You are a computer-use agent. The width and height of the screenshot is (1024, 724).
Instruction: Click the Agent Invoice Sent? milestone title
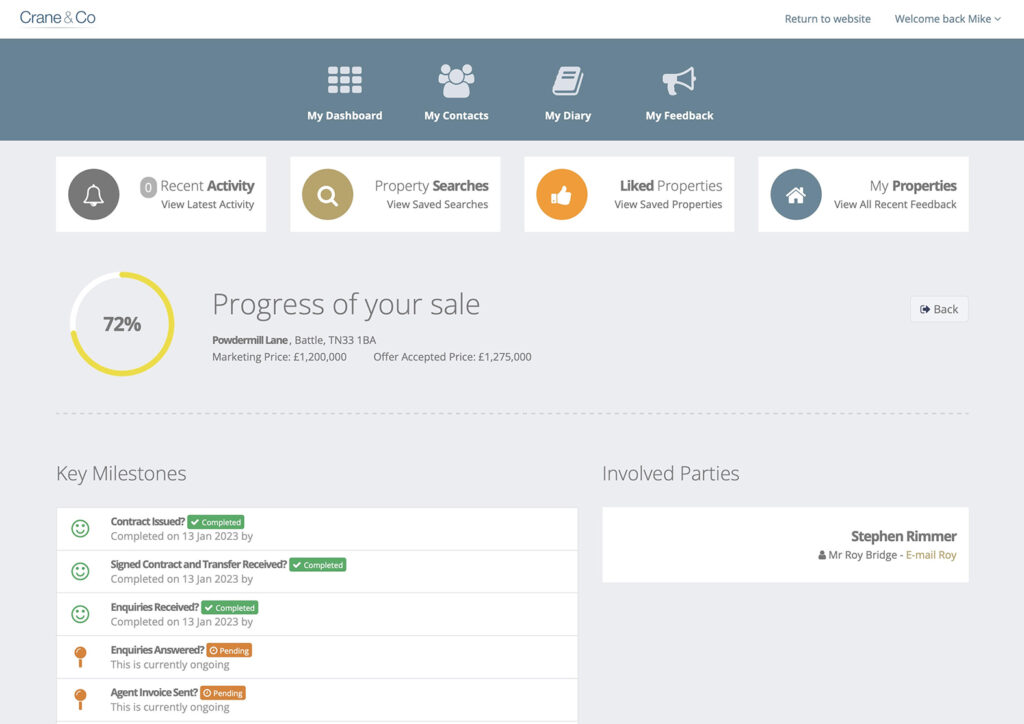coord(154,692)
